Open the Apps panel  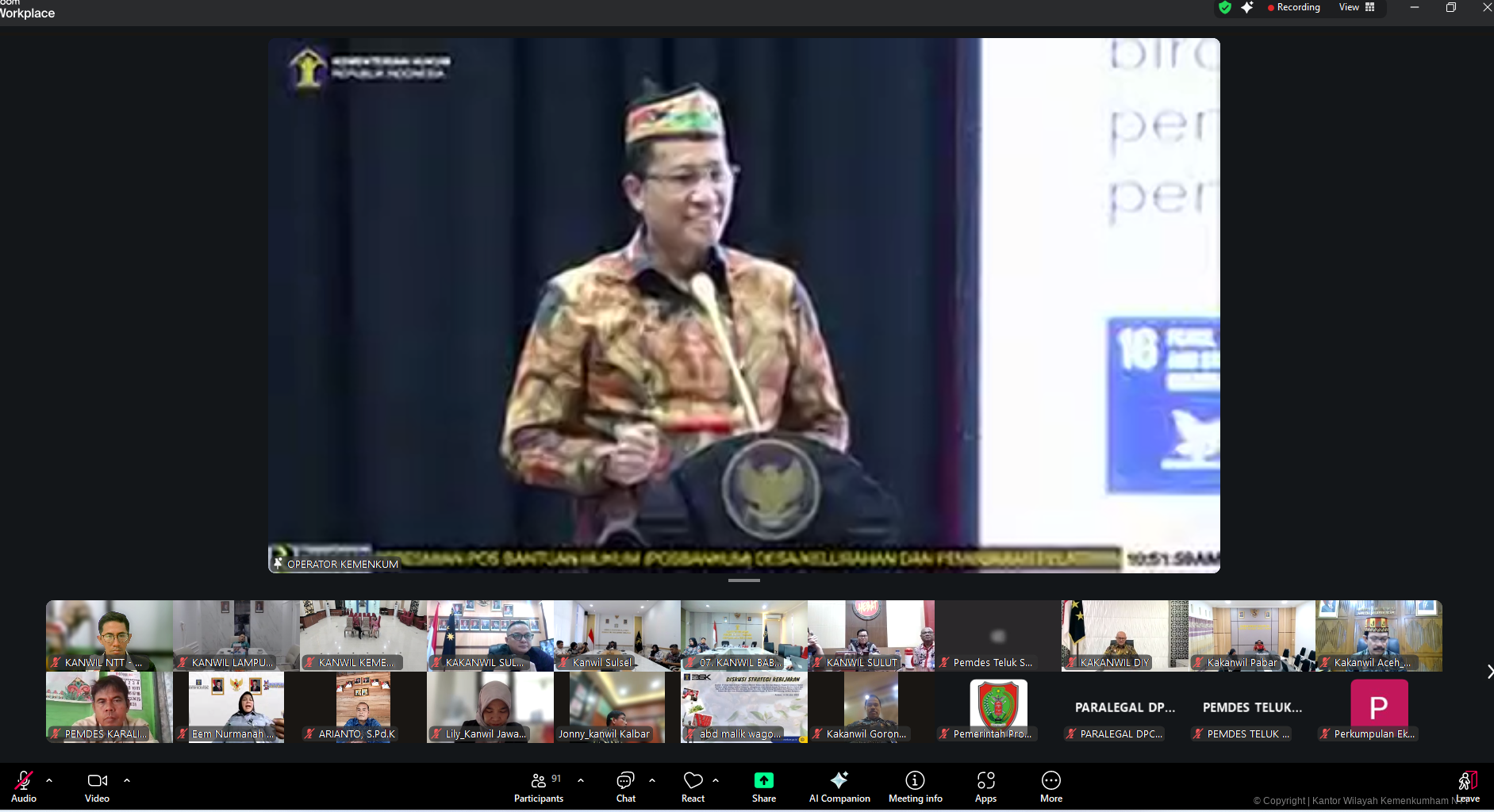(985, 787)
